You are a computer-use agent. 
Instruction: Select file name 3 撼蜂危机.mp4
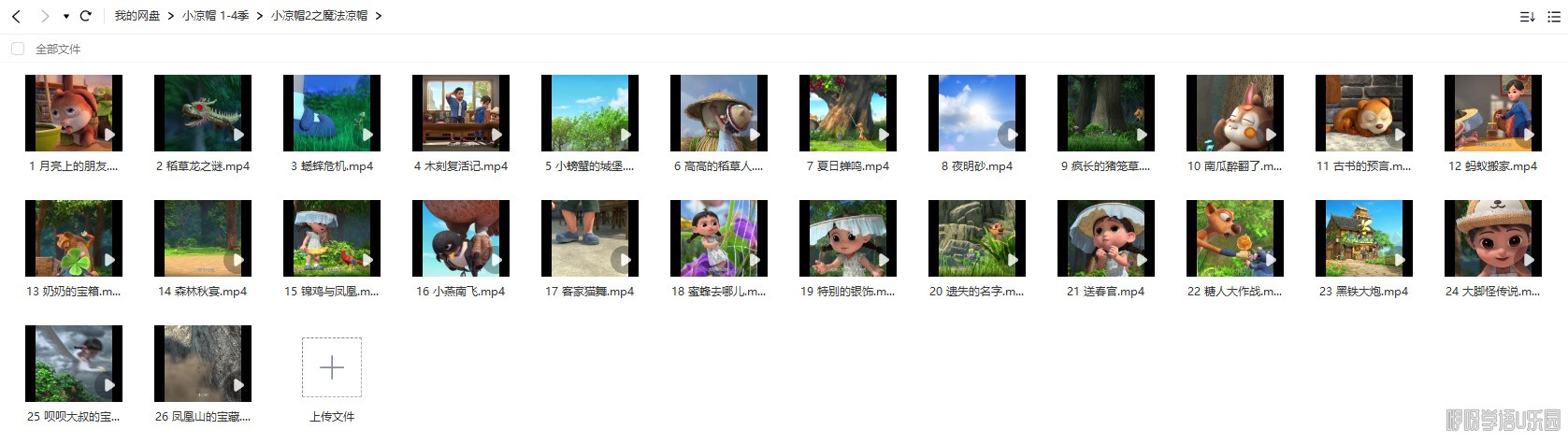[x=332, y=166]
